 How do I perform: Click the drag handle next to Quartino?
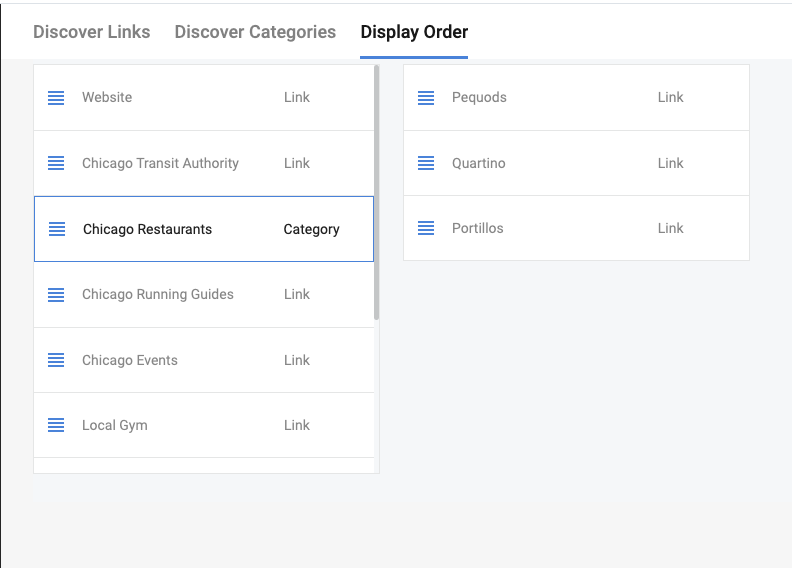point(426,163)
